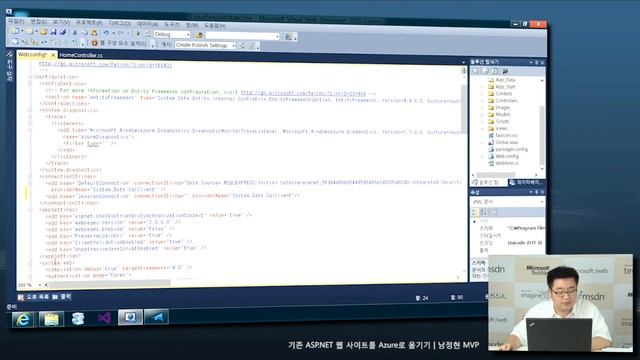Collapse the connectionStrings outline node

[30, 176]
